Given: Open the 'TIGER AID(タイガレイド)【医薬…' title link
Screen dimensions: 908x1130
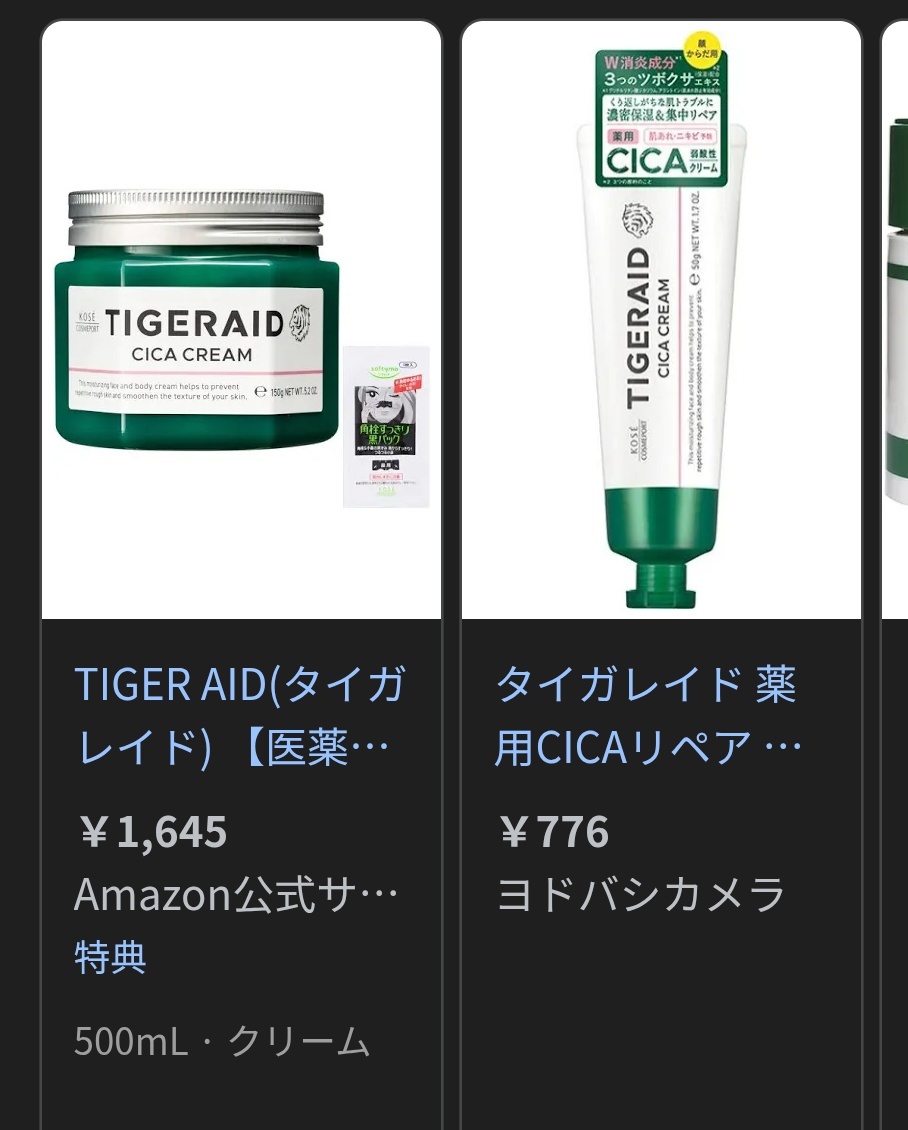Looking at the screenshot, I should pyautogui.click(x=240, y=716).
